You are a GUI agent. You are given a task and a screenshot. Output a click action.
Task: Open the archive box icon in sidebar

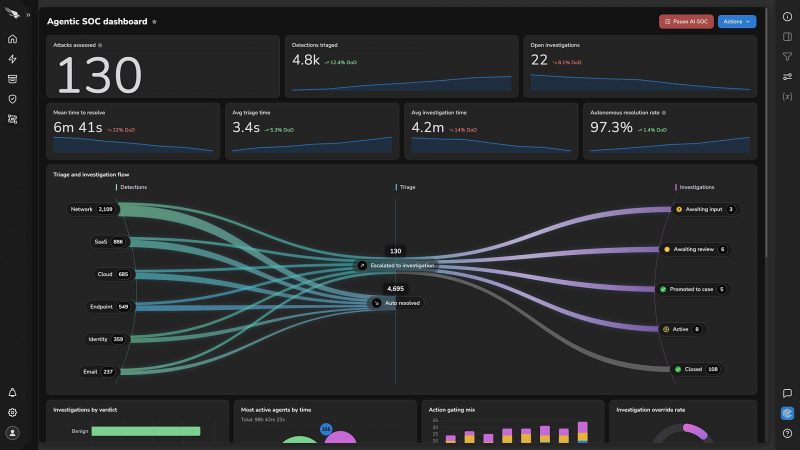13,79
